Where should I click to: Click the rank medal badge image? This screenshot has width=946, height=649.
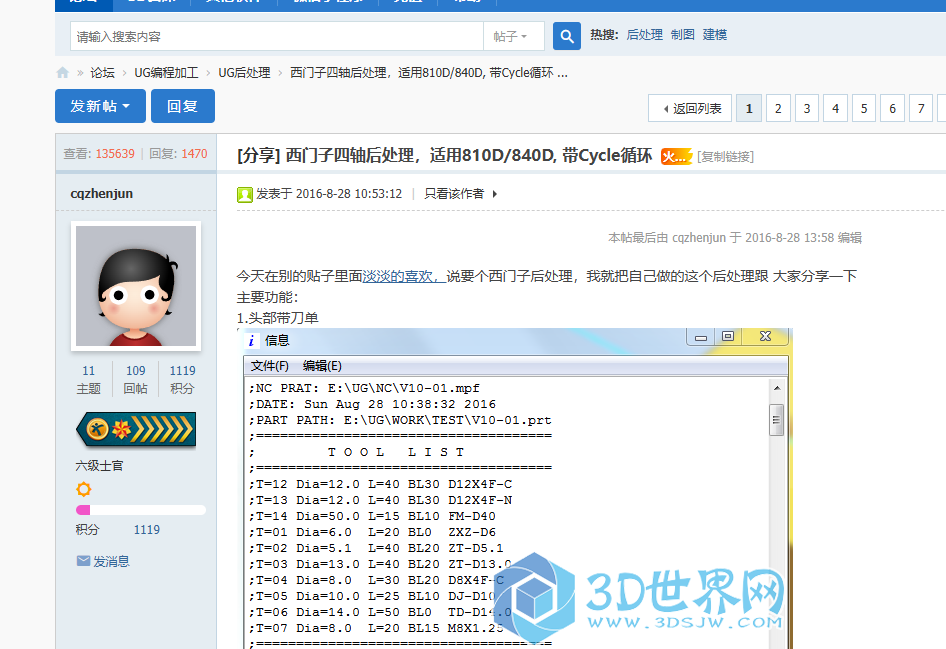[136, 429]
